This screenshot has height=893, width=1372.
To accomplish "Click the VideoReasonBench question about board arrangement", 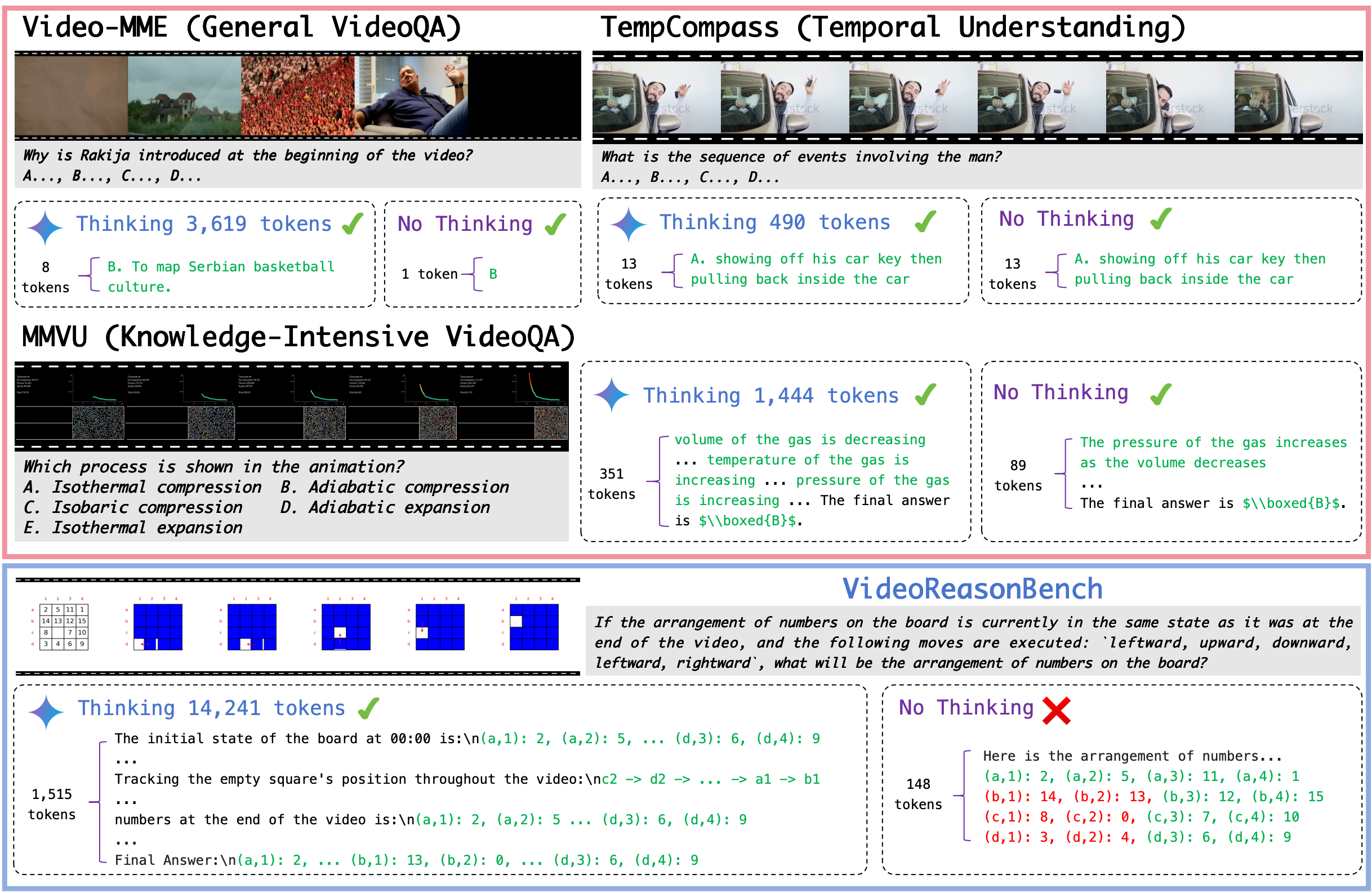I will pos(973,642).
